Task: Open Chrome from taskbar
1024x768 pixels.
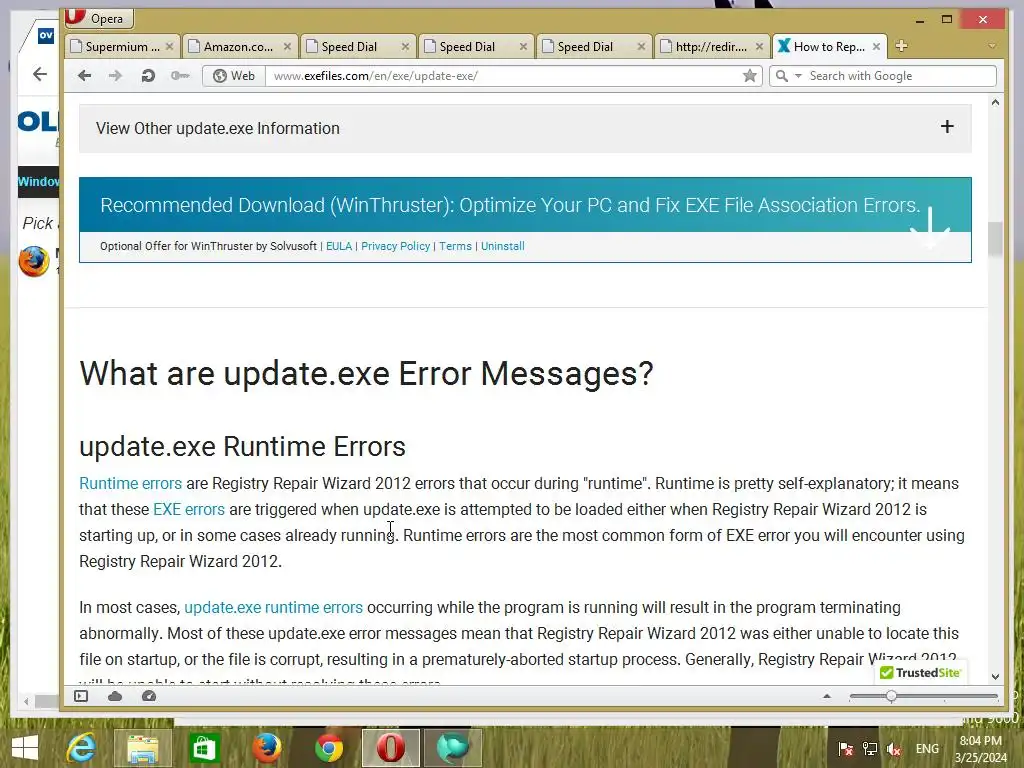Action: pos(329,748)
